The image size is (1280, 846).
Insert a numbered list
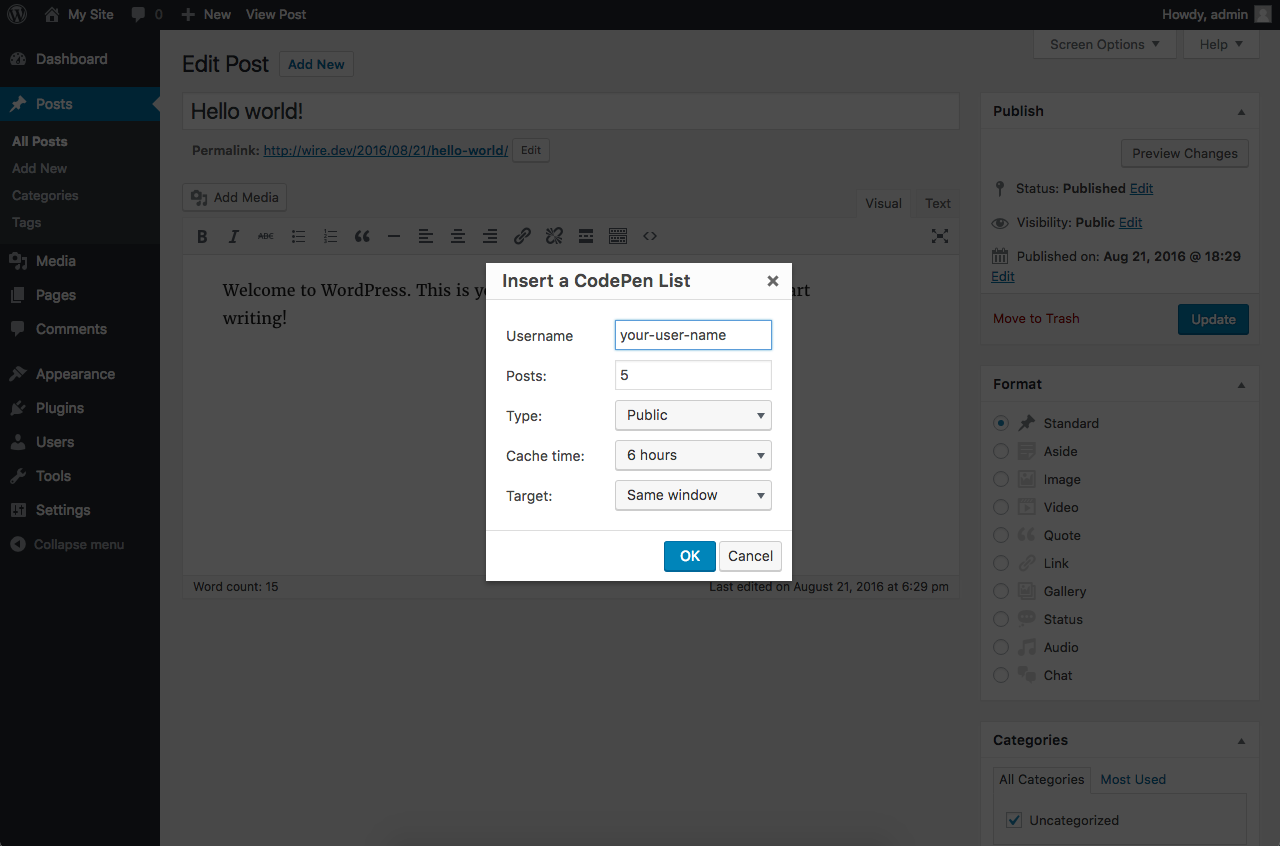click(330, 236)
